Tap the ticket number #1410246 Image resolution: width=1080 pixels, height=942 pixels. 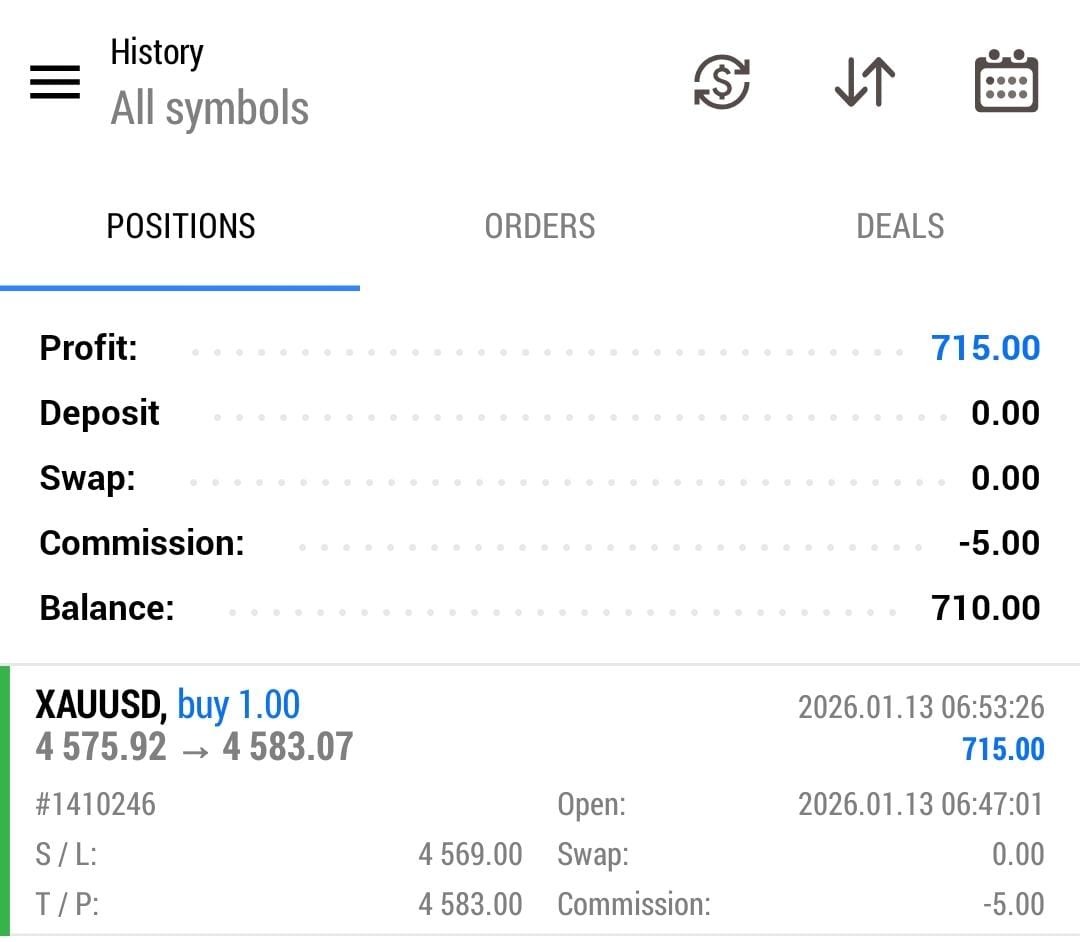[x=96, y=804]
